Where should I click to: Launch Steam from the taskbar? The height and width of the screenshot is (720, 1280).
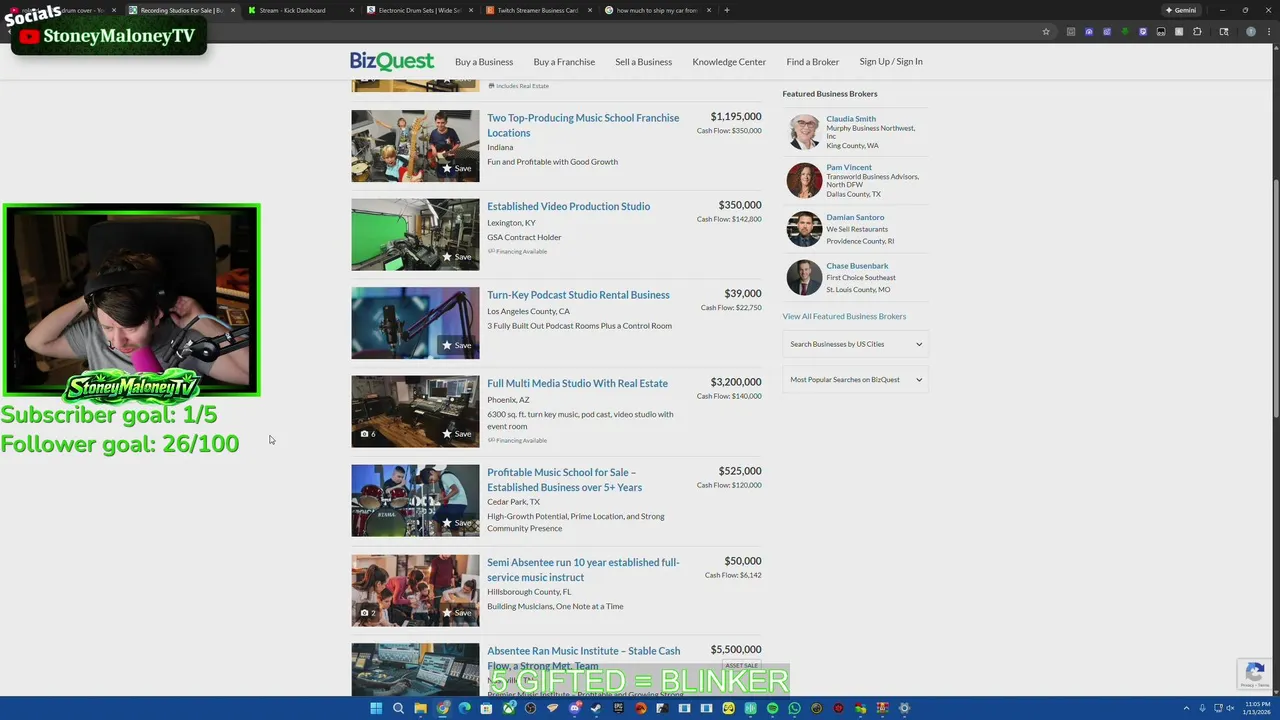pyautogui.click(x=596, y=708)
